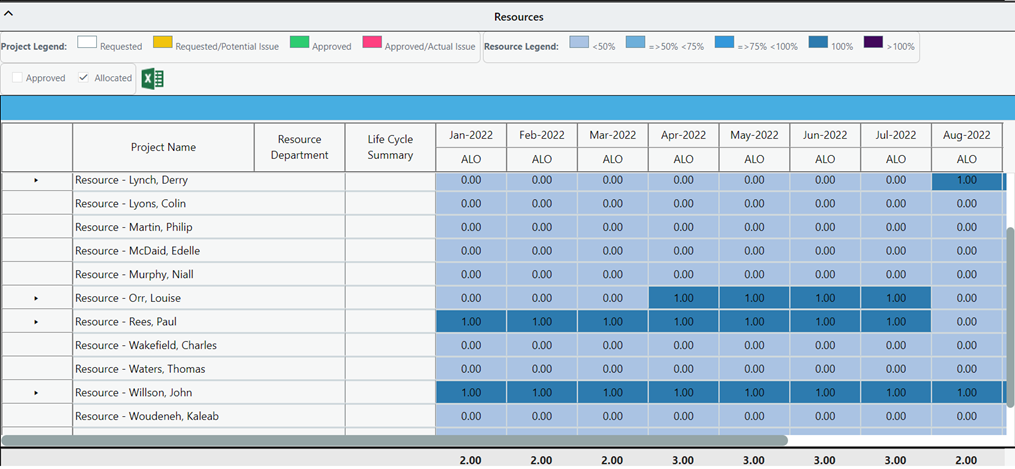Click the Project Name column header
Viewport: 1015px width, 469px height.
click(163, 147)
